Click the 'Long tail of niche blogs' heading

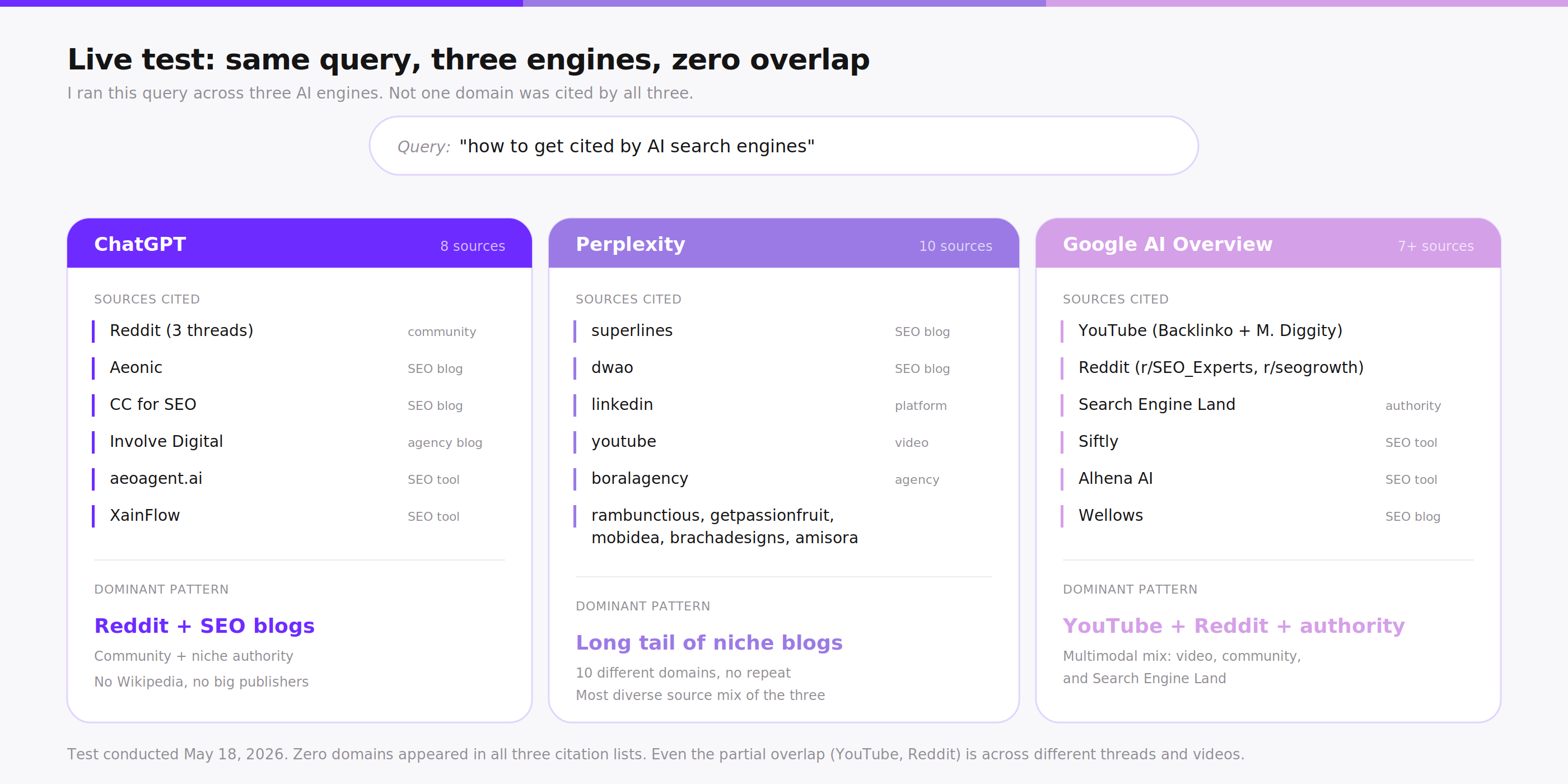(x=709, y=643)
